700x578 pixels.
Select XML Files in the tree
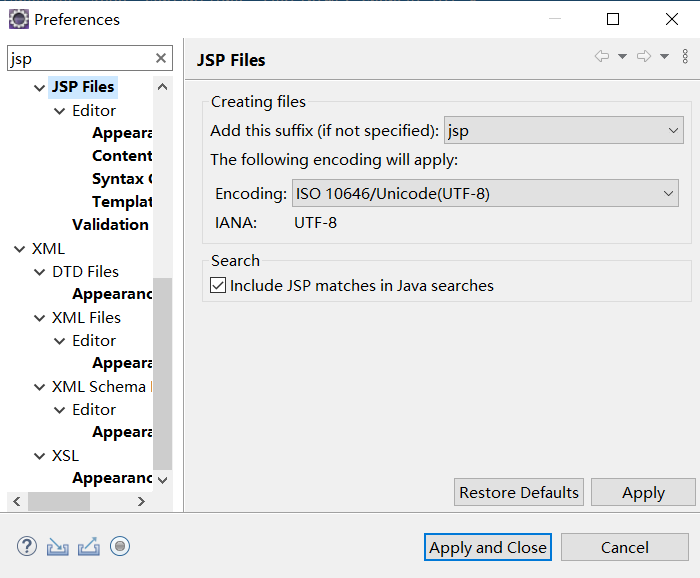tap(86, 317)
